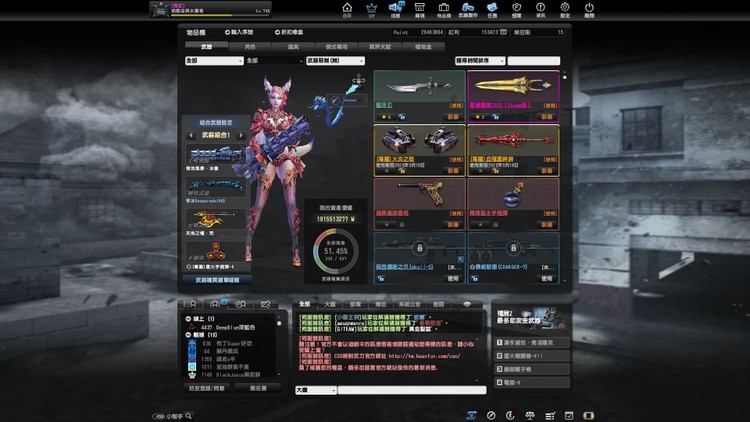Viewport: 750px width, 422px height.
Task: Click the friend register/search button
Action: pyautogui.click(x=207, y=389)
